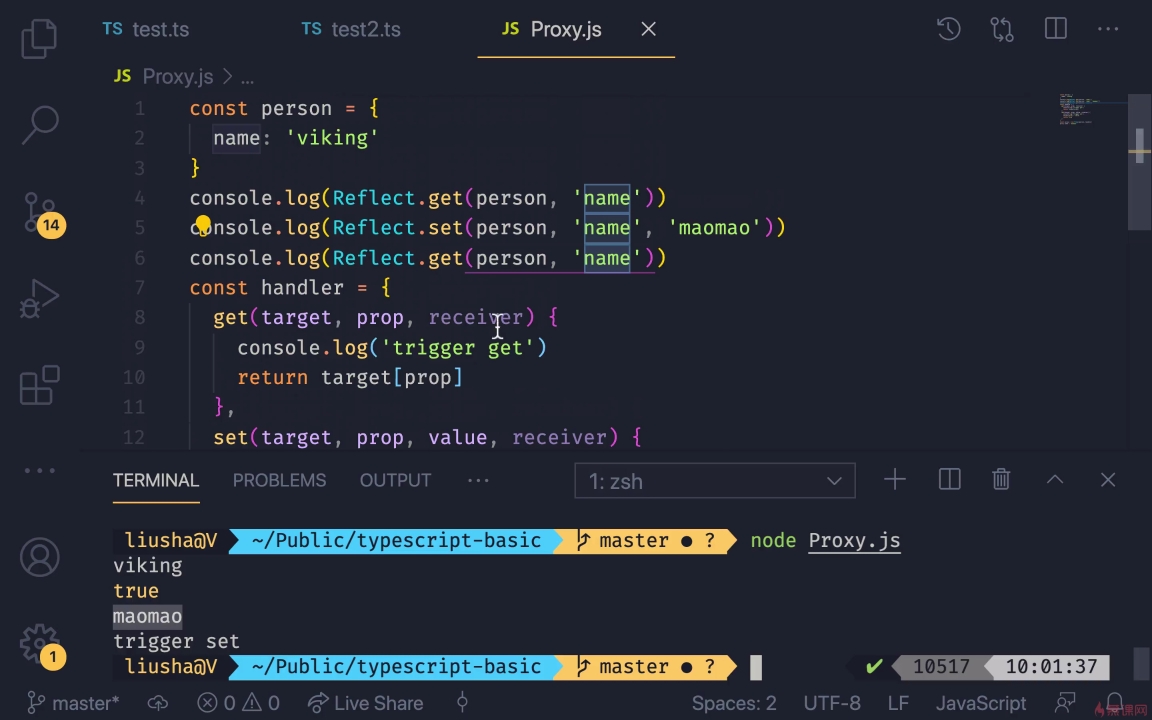The height and width of the screenshot is (720, 1152).
Task: Open the Explorer view in activity bar
Action: [x=39, y=38]
